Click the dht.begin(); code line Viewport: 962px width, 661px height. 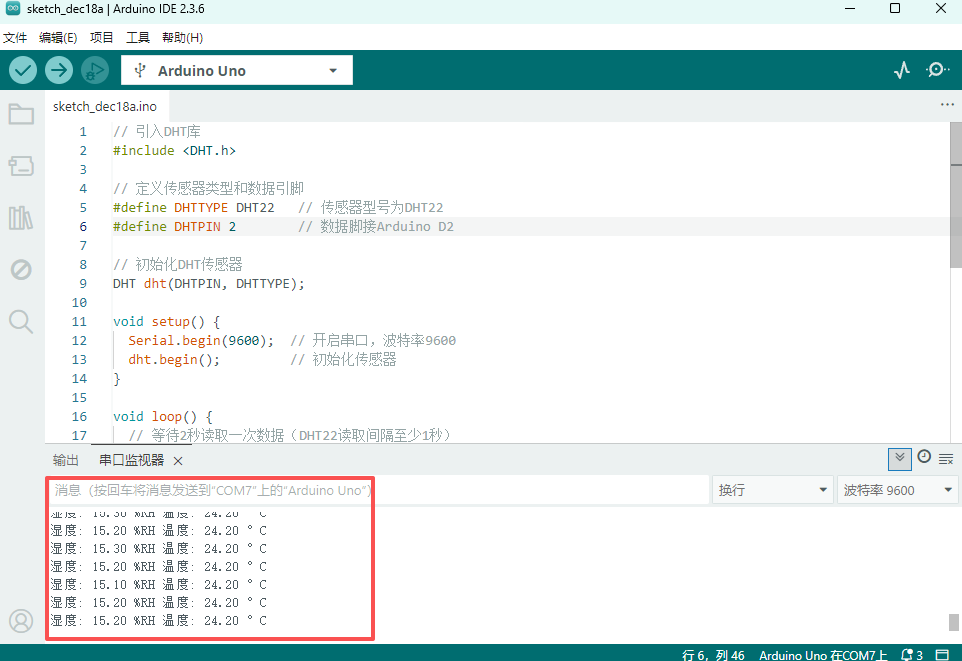coord(262,360)
